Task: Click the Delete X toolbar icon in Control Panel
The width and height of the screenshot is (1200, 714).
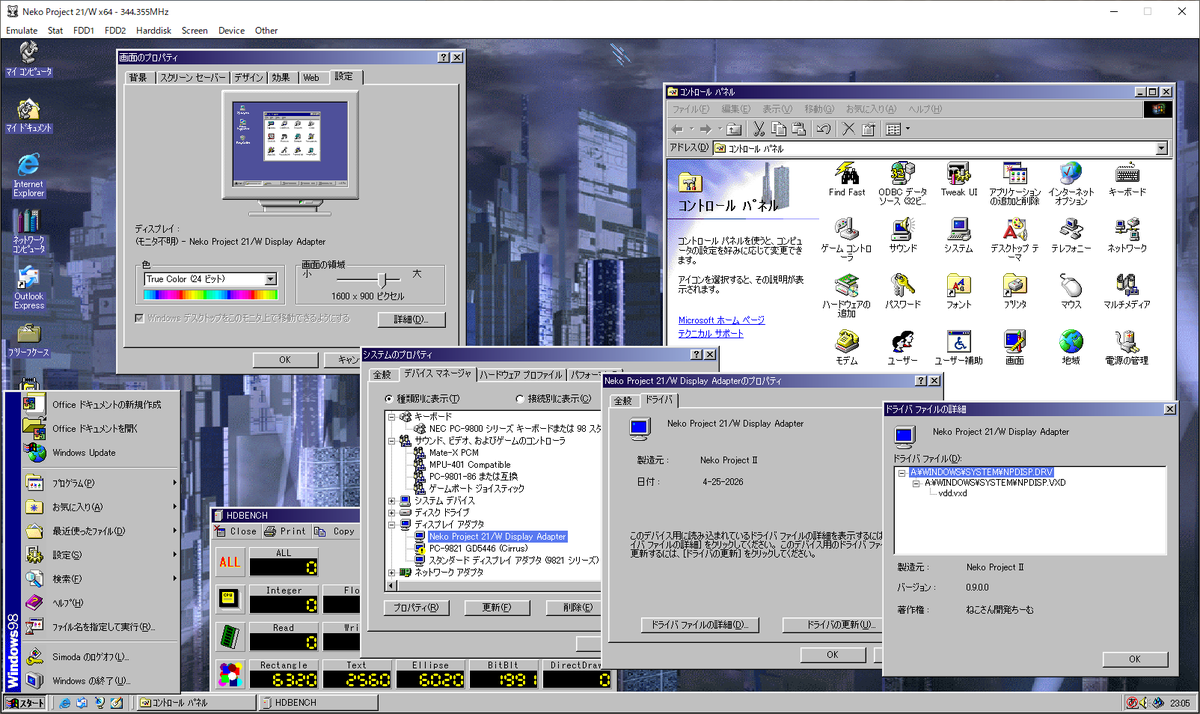Action: click(x=848, y=129)
